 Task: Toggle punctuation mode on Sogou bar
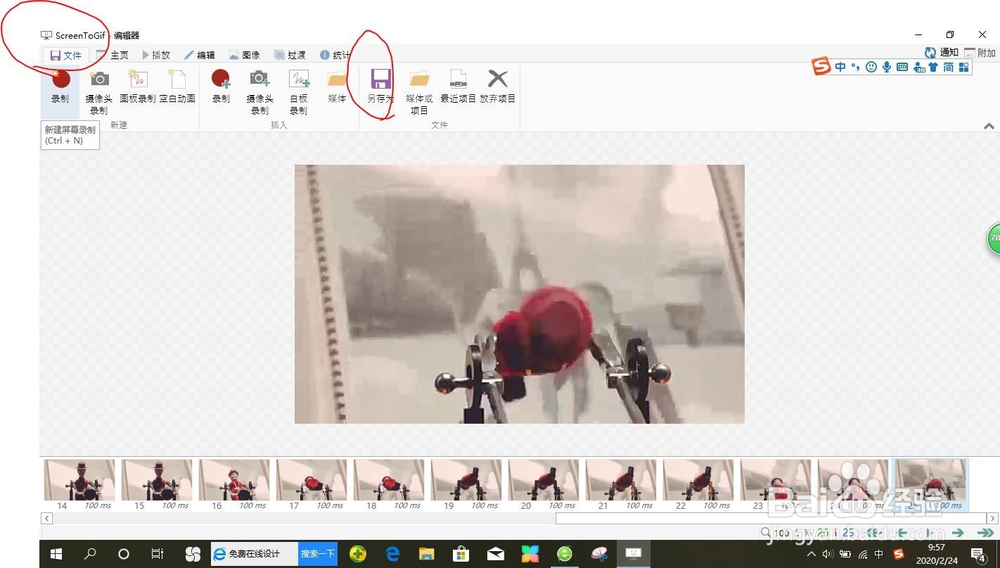pos(856,67)
